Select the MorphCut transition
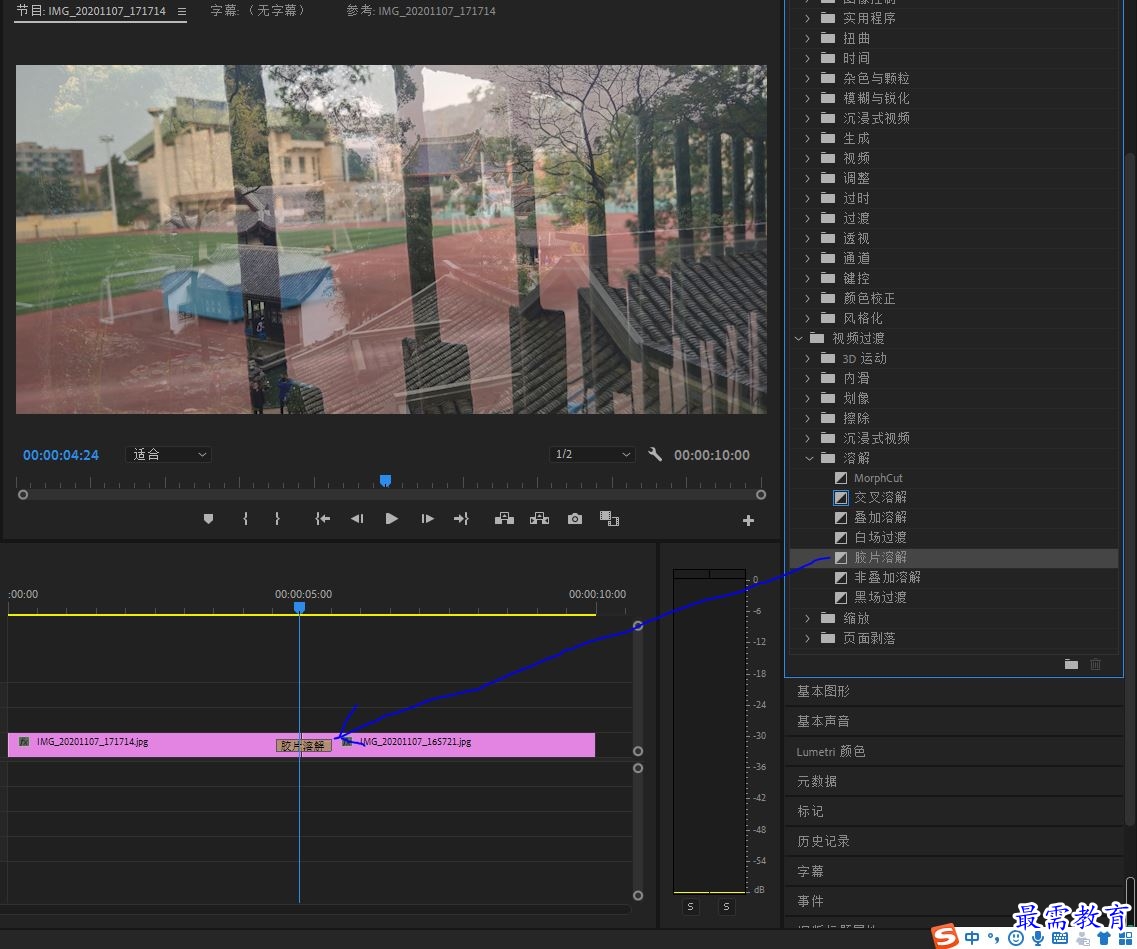1137x949 pixels. pos(878,478)
